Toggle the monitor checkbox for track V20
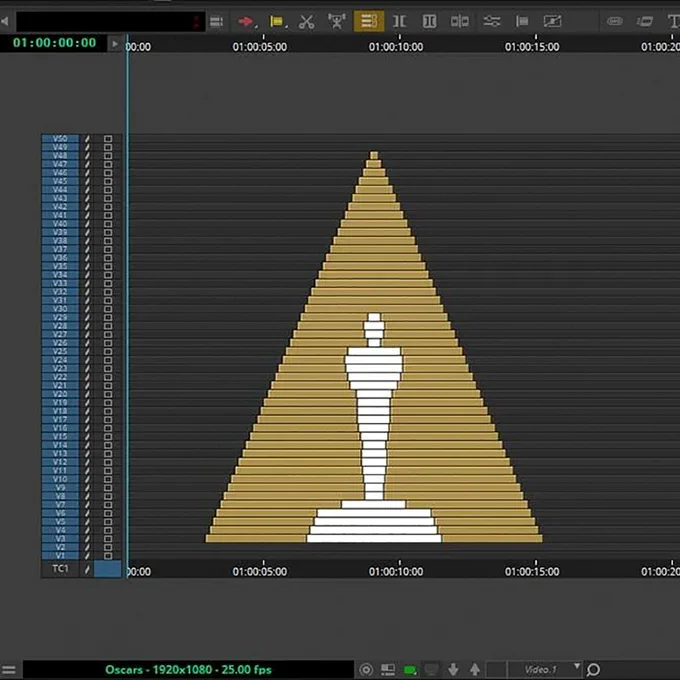680x680 pixels. (x=108, y=394)
